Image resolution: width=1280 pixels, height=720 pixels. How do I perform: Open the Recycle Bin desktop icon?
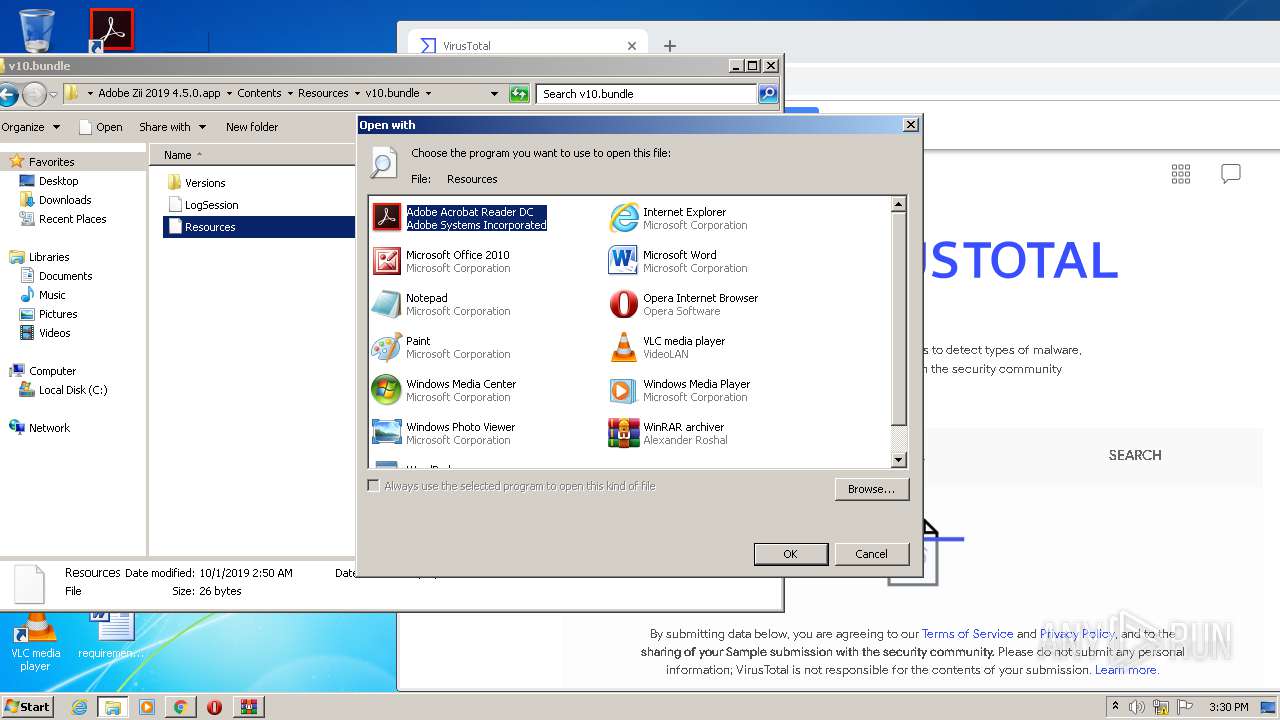37,29
